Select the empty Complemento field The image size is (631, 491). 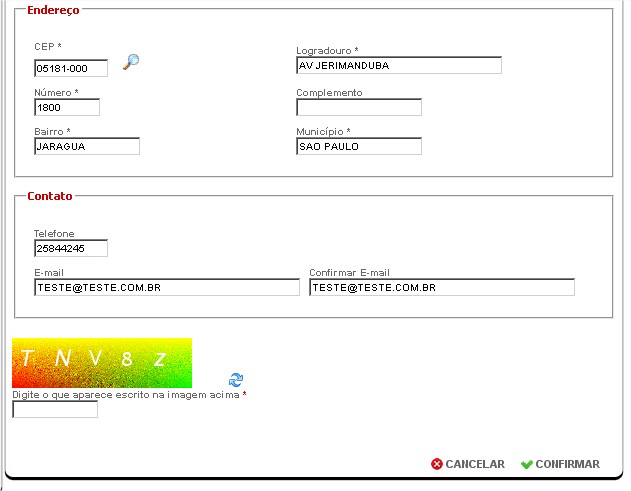tap(359, 108)
